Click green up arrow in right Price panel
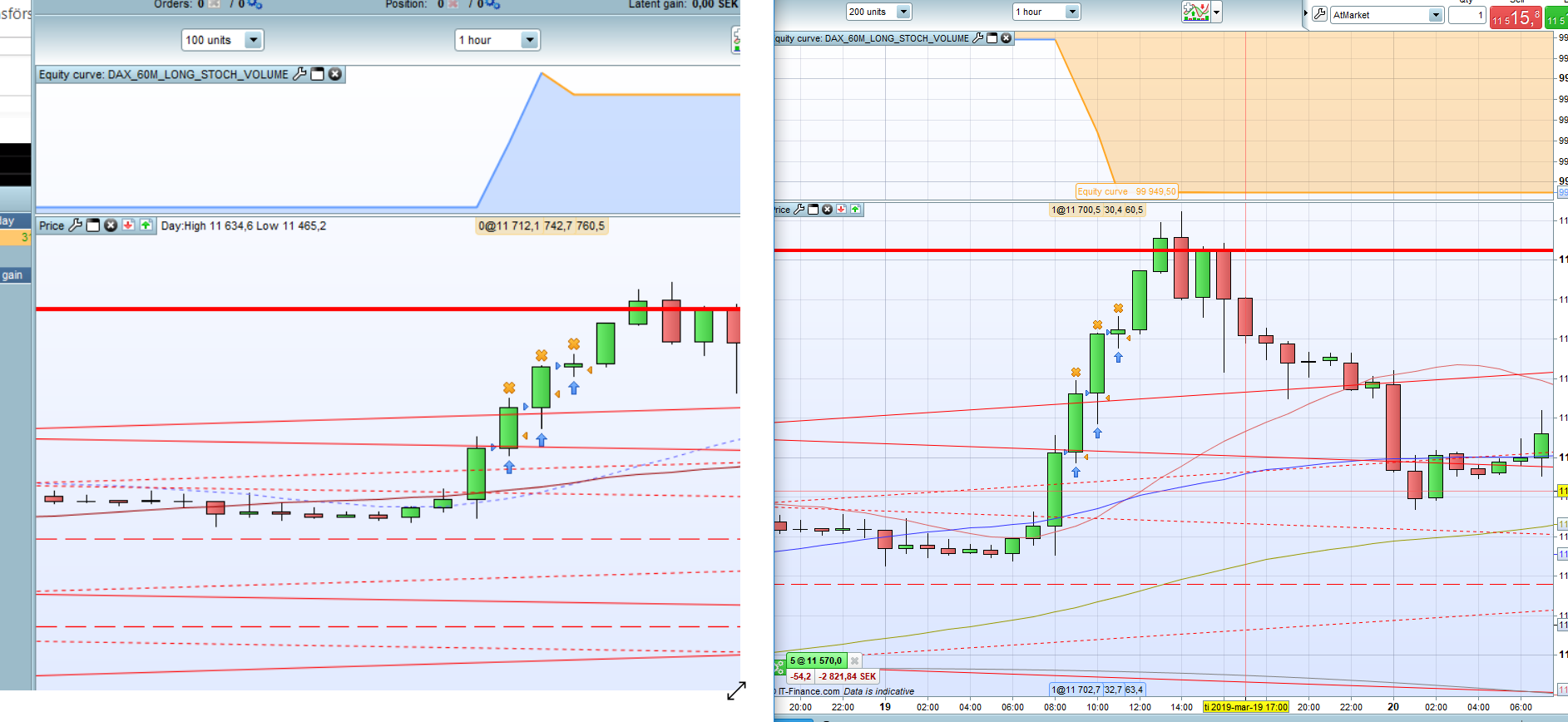The height and width of the screenshot is (722, 1568). 855,210
